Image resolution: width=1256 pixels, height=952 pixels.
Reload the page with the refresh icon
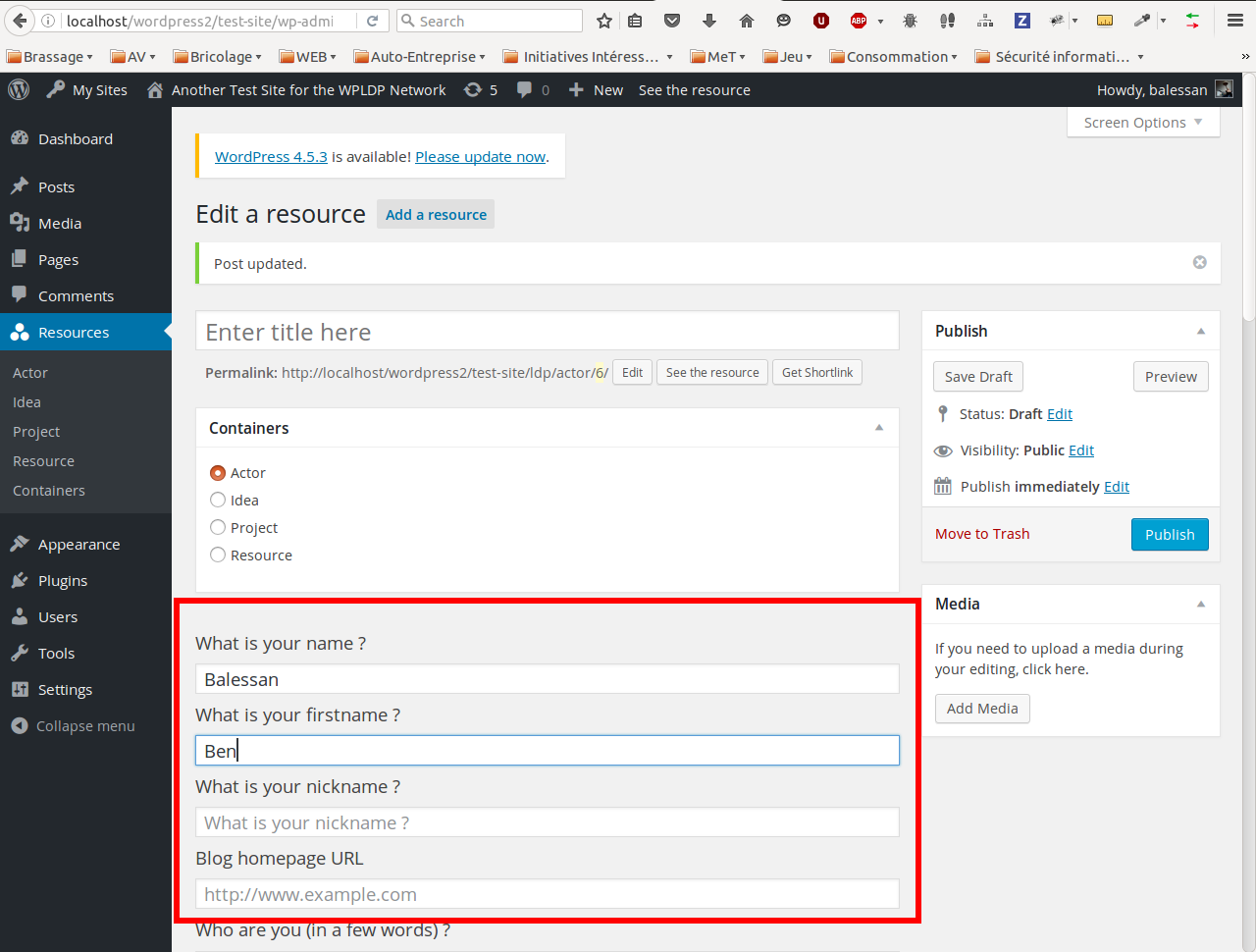pos(373,21)
